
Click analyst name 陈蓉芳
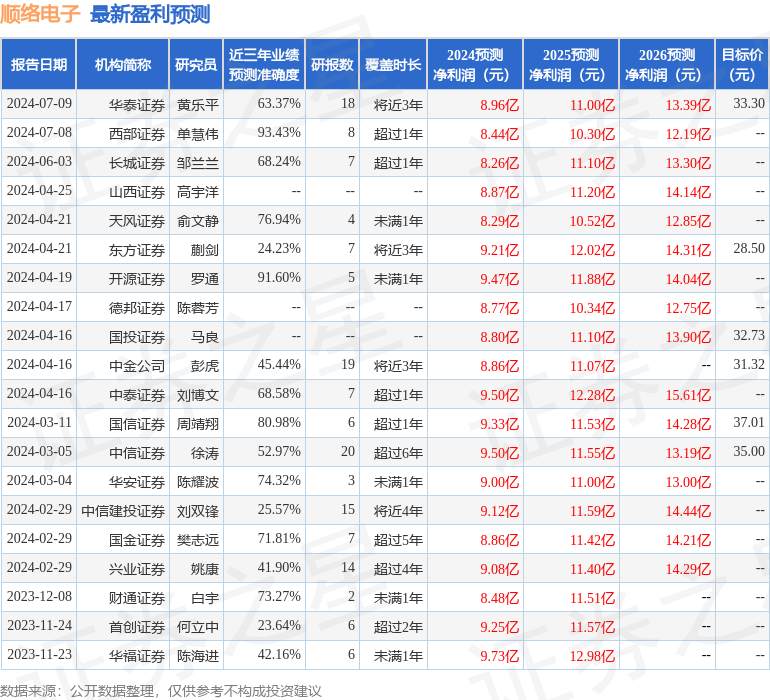[x=197, y=308]
